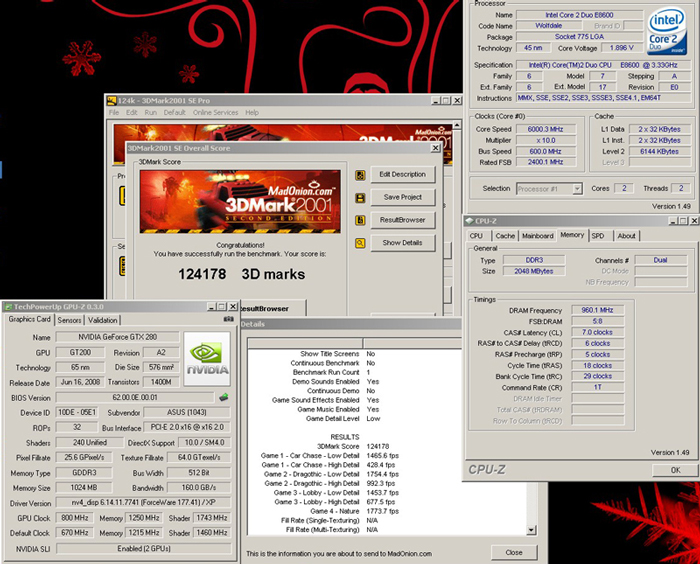Viewport: 700px width, 564px height.
Task: Open the About tab in CPU-Z
Action: coord(626,236)
